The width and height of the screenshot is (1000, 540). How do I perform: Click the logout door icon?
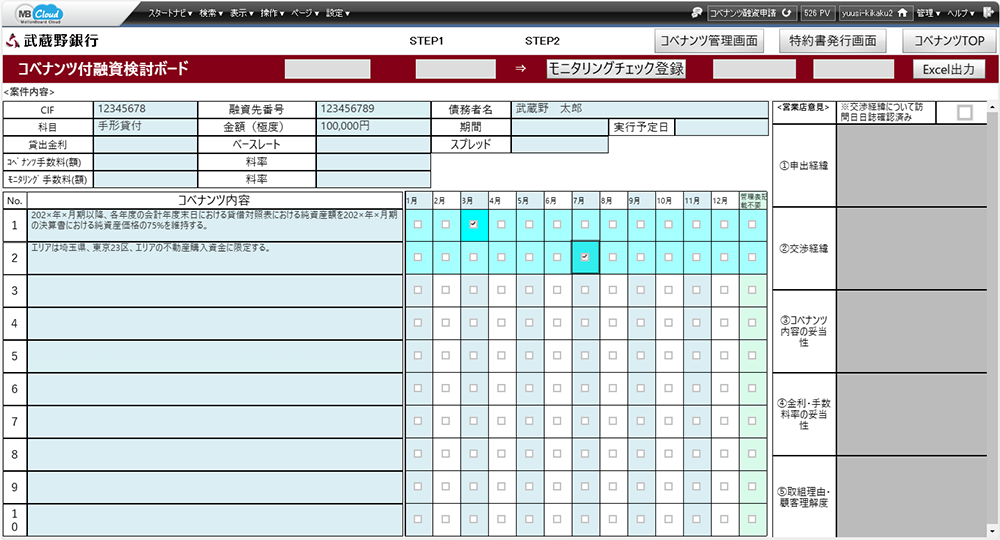(x=987, y=14)
